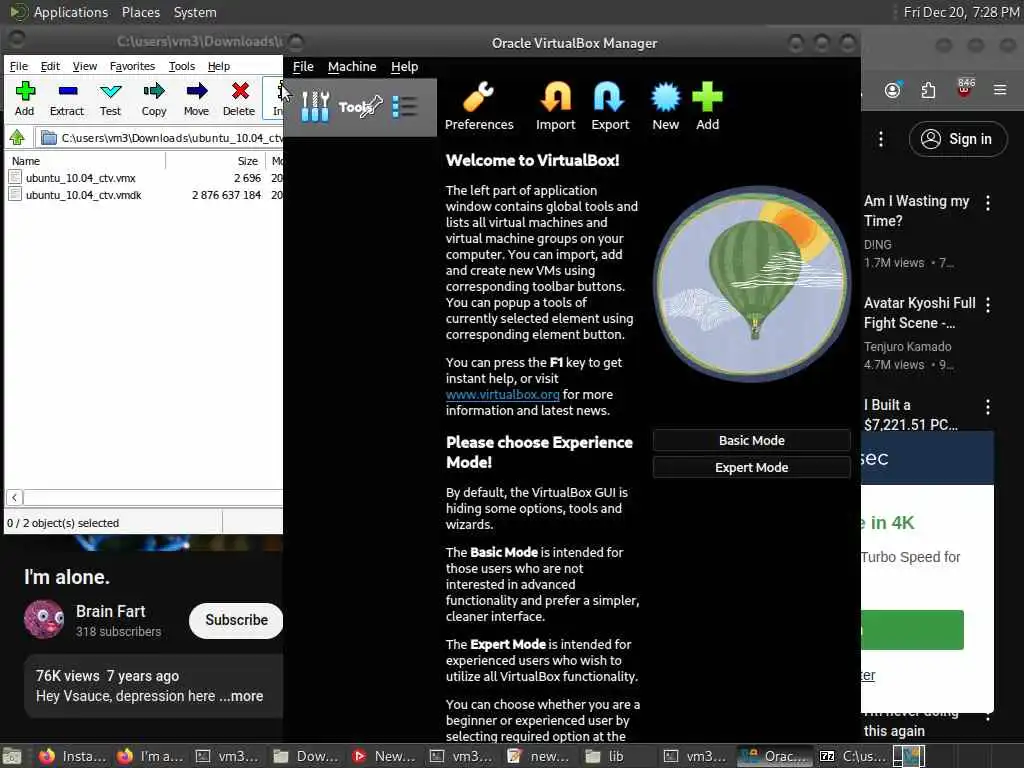Open the Tools list menu button
The image size is (1024, 768).
[x=405, y=106]
